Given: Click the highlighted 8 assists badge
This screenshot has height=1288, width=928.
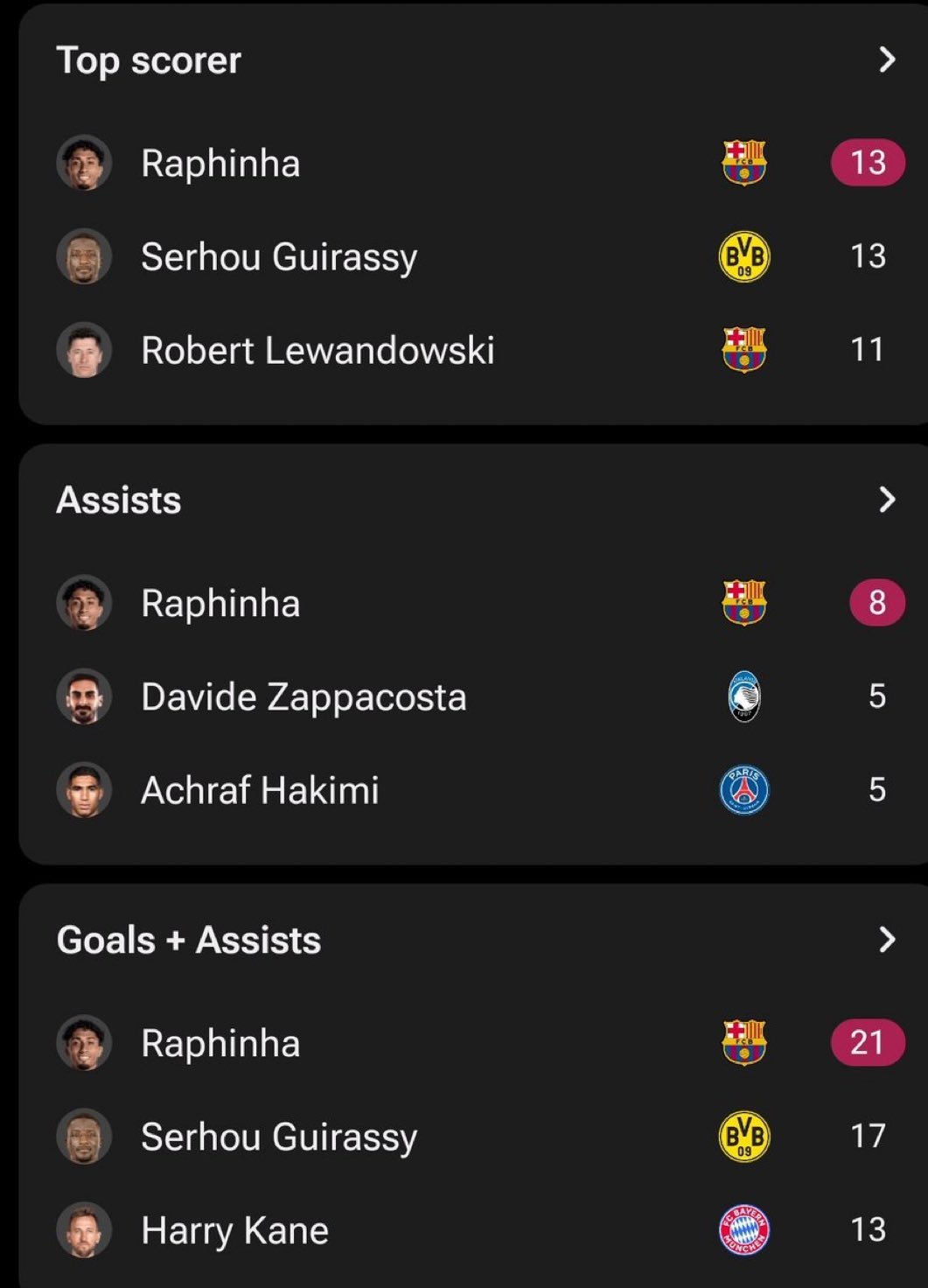Looking at the screenshot, I should pyautogui.click(x=877, y=602).
